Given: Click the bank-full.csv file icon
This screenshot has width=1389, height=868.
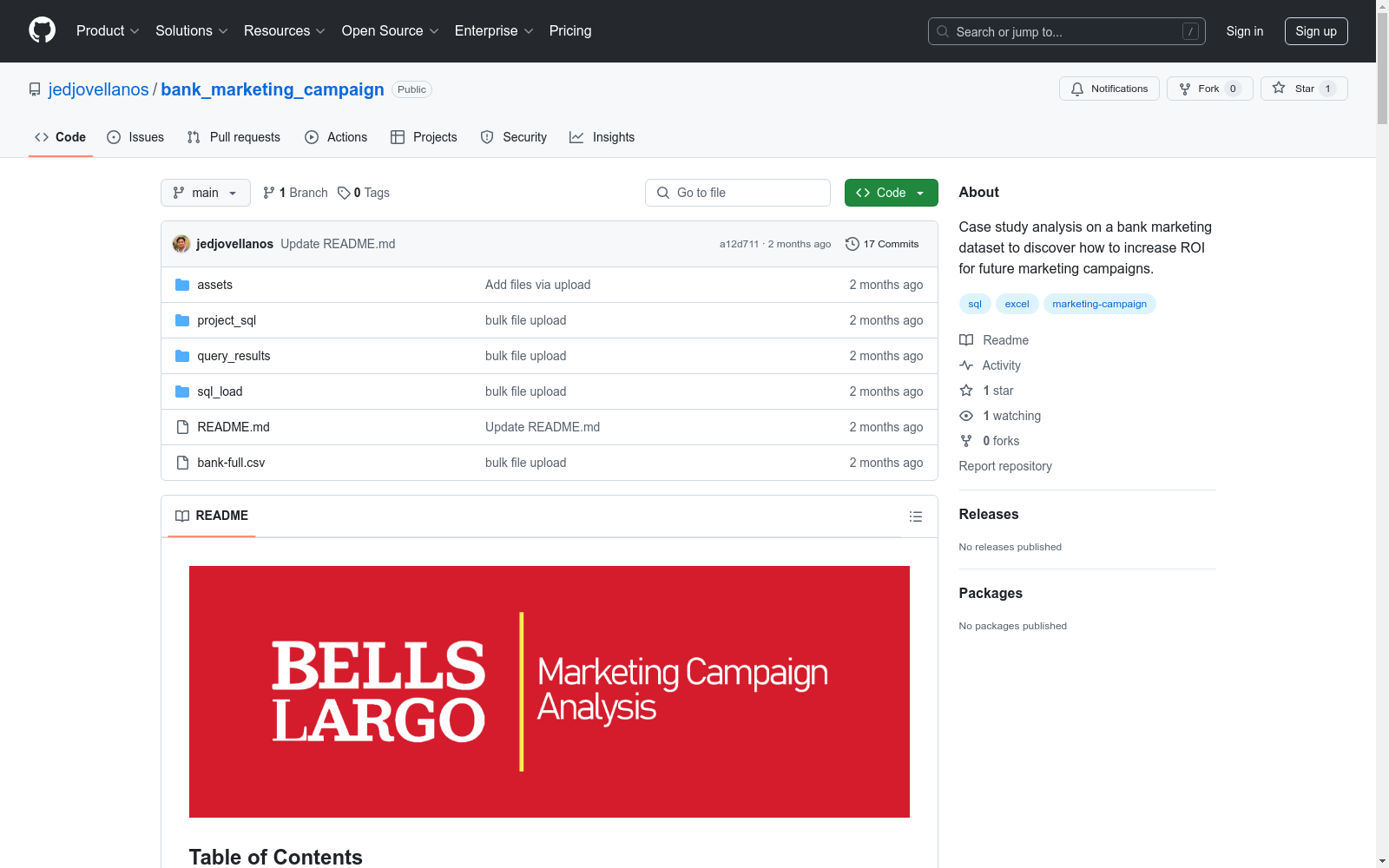Looking at the screenshot, I should (x=182, y=463).
